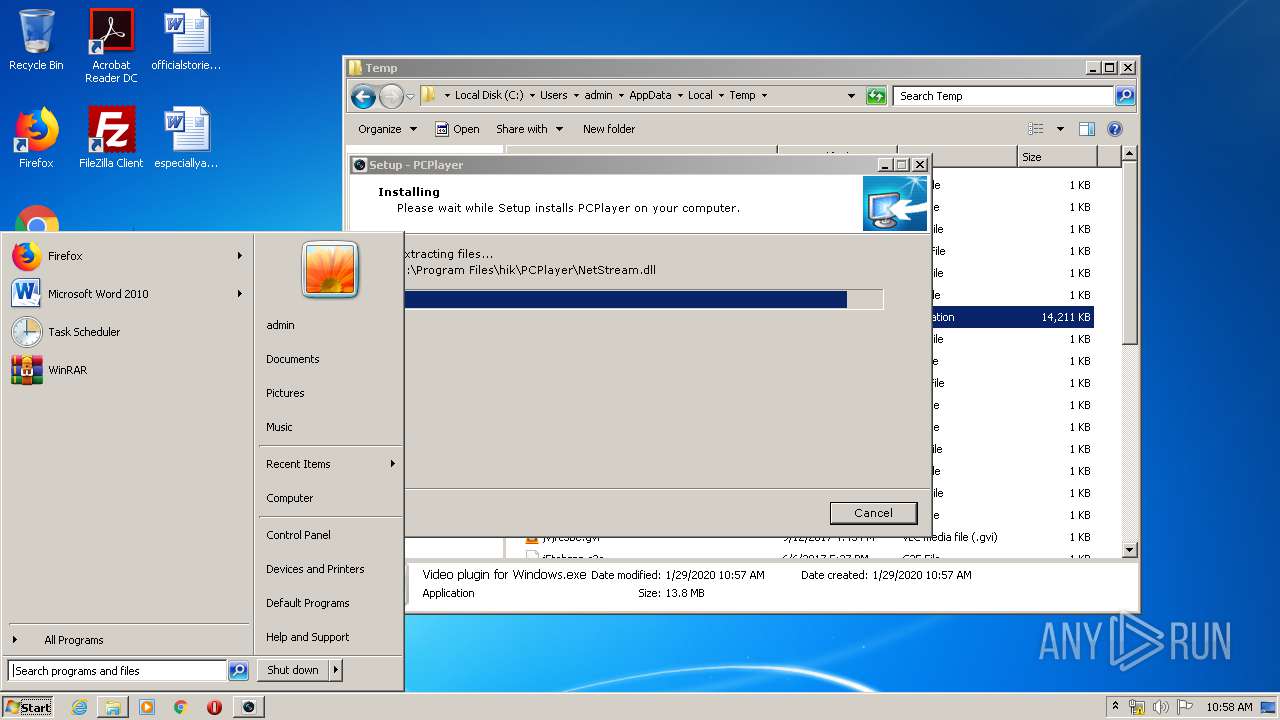Click Explorer search magnifier button
This screenshot has width=1280, height=720.
pyautogui.click(x=1125, y=96)
